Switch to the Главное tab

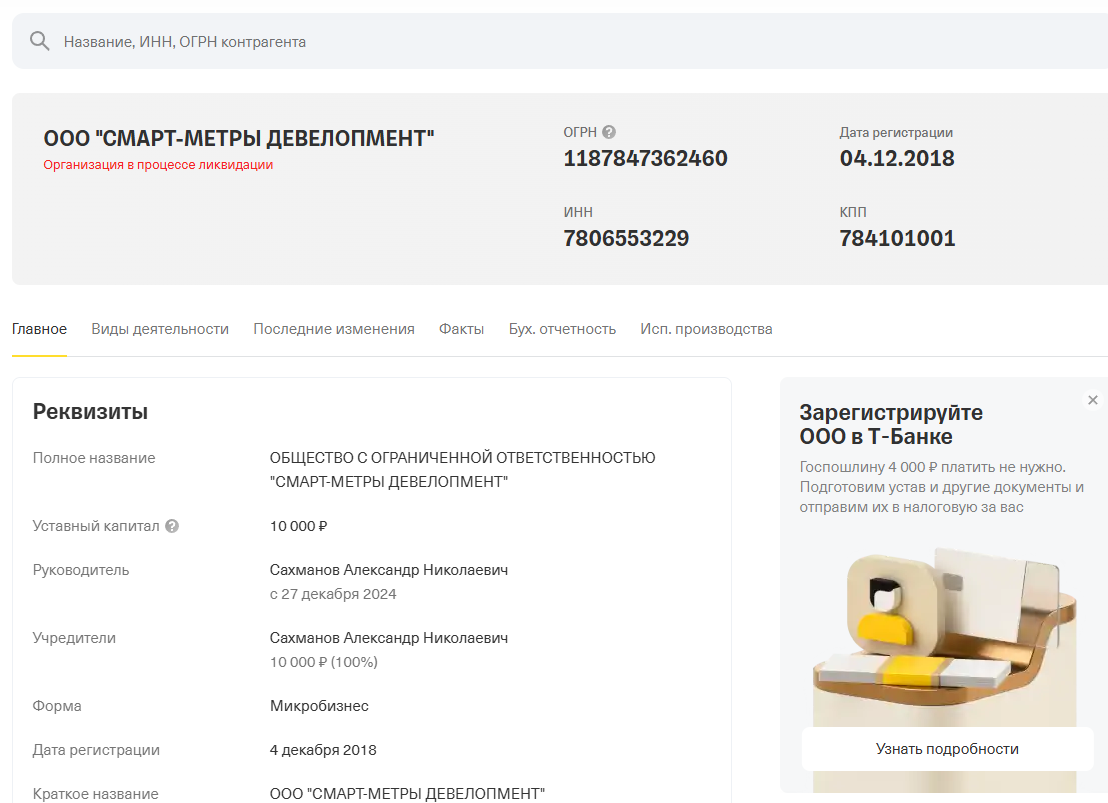click(x=39, y=329)
